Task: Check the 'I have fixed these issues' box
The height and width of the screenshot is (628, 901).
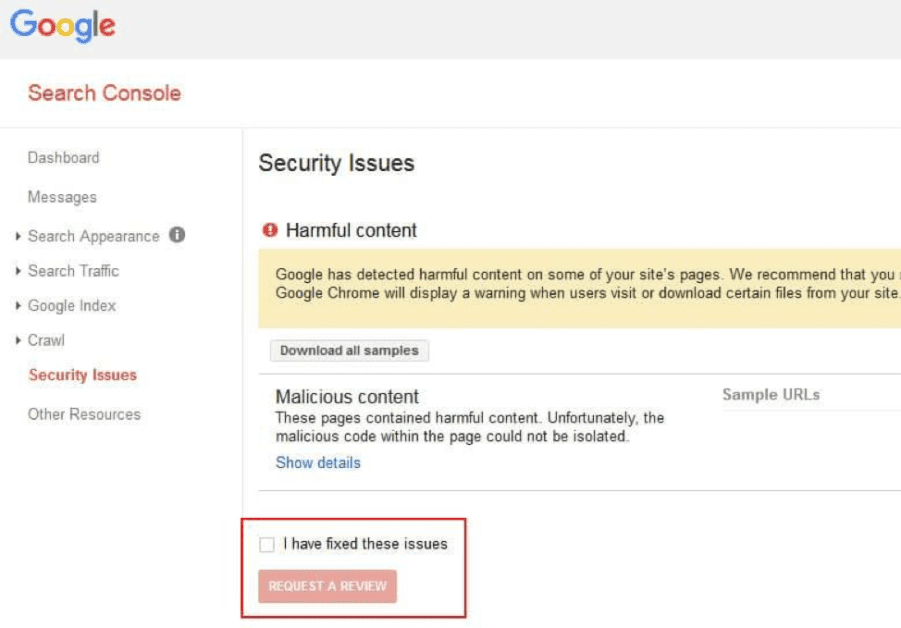Action: [x=267, y=545]
